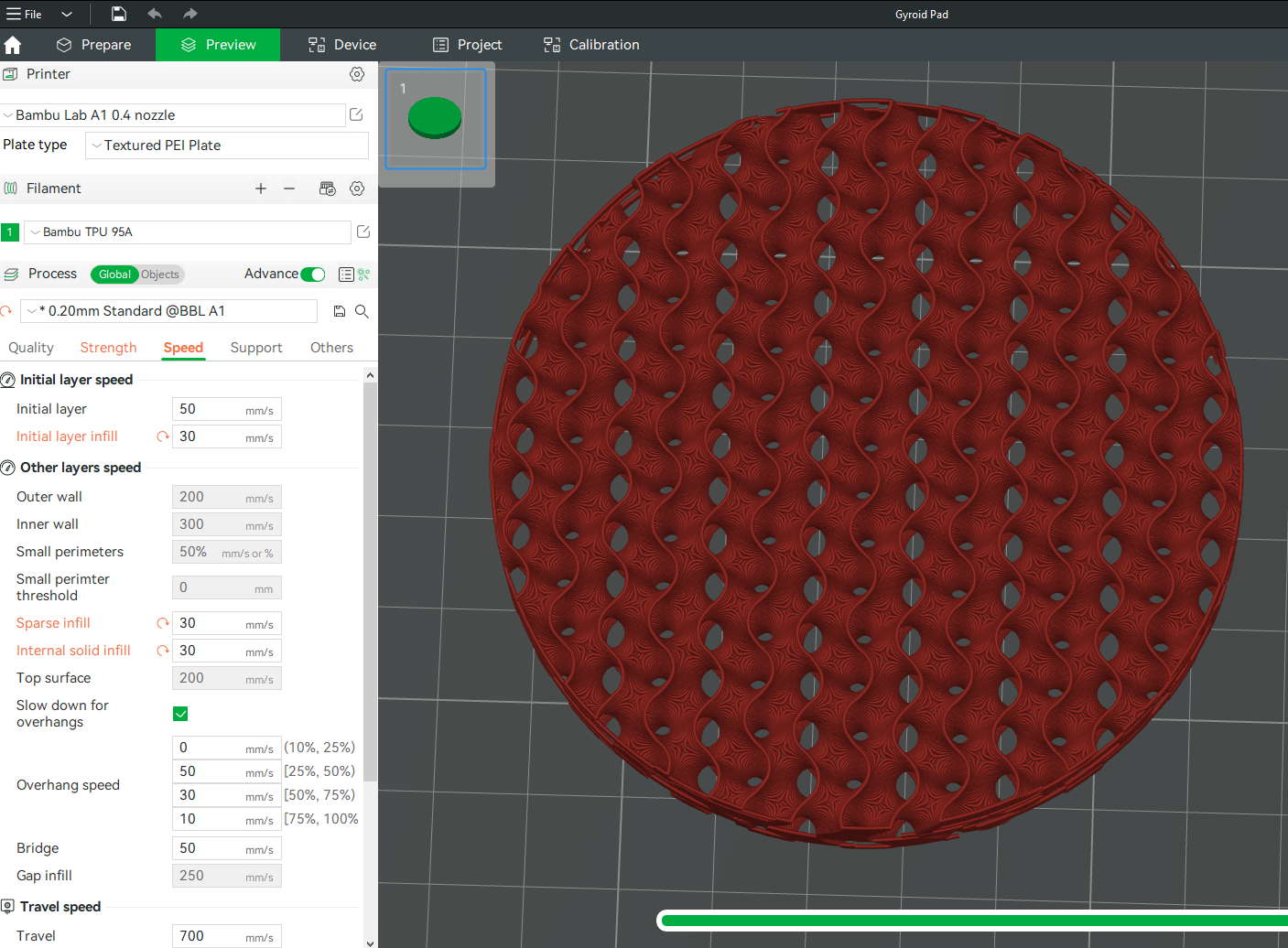The image size is (1288, 948).
Task: Click the Save project icon
Action: point(119,14)
